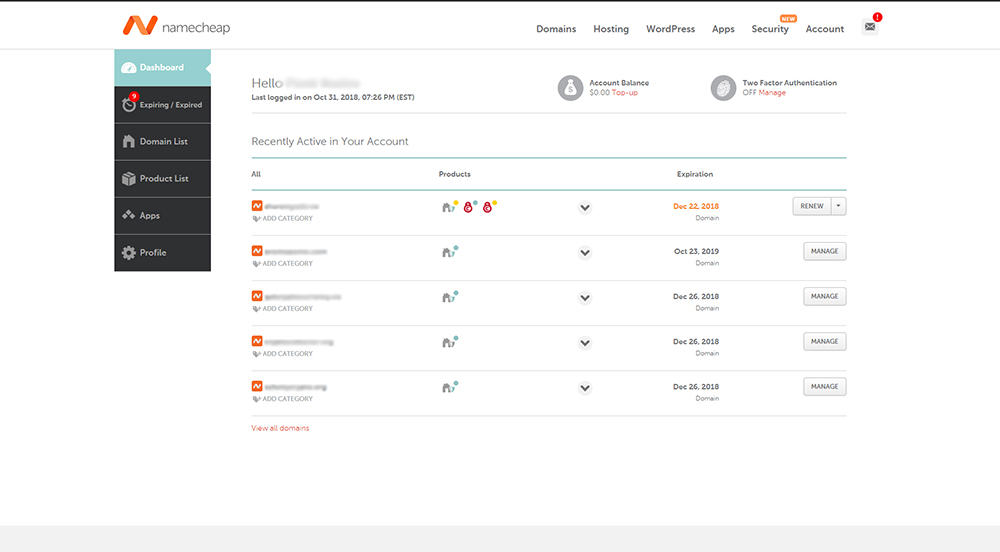Click domain product icon in Dec 22, 2018 row
1000x552 pixels.
coord(448,207)
